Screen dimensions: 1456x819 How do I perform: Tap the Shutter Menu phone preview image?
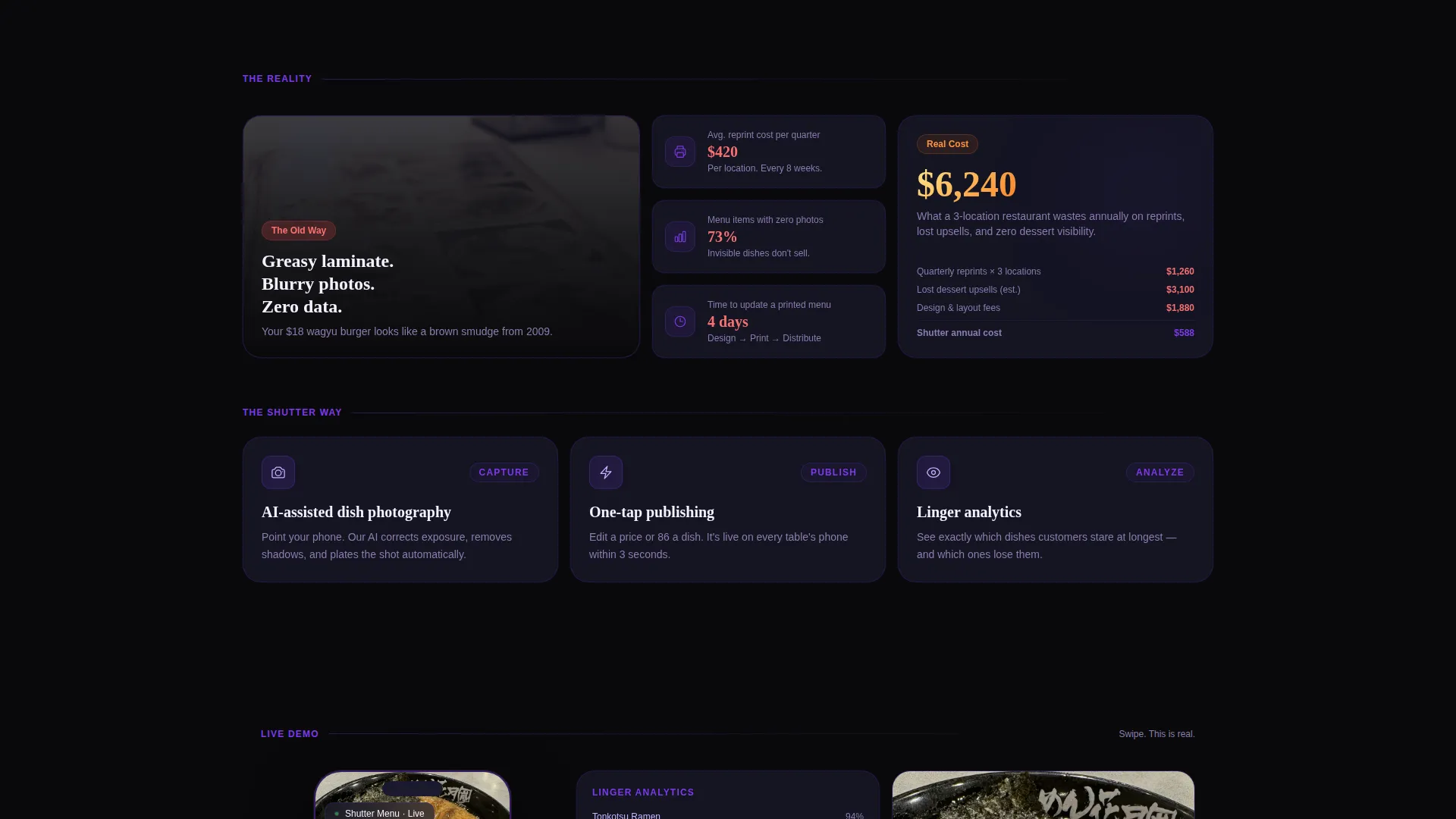(413, 795)
